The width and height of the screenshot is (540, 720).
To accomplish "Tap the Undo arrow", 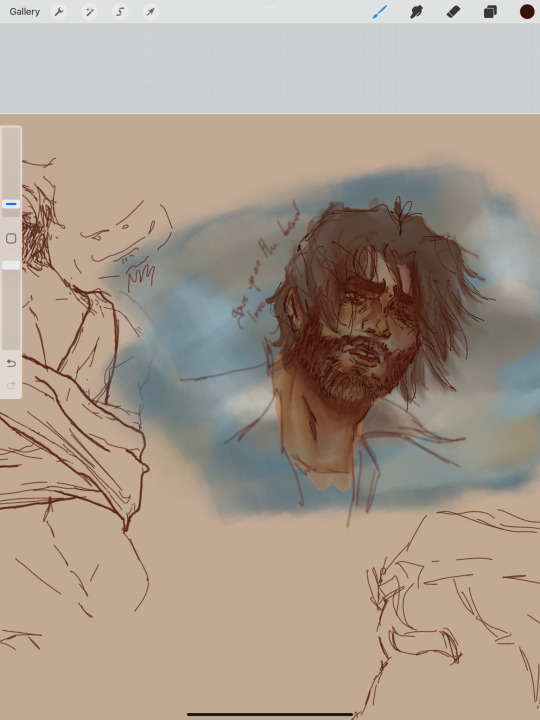I will 11,363.
